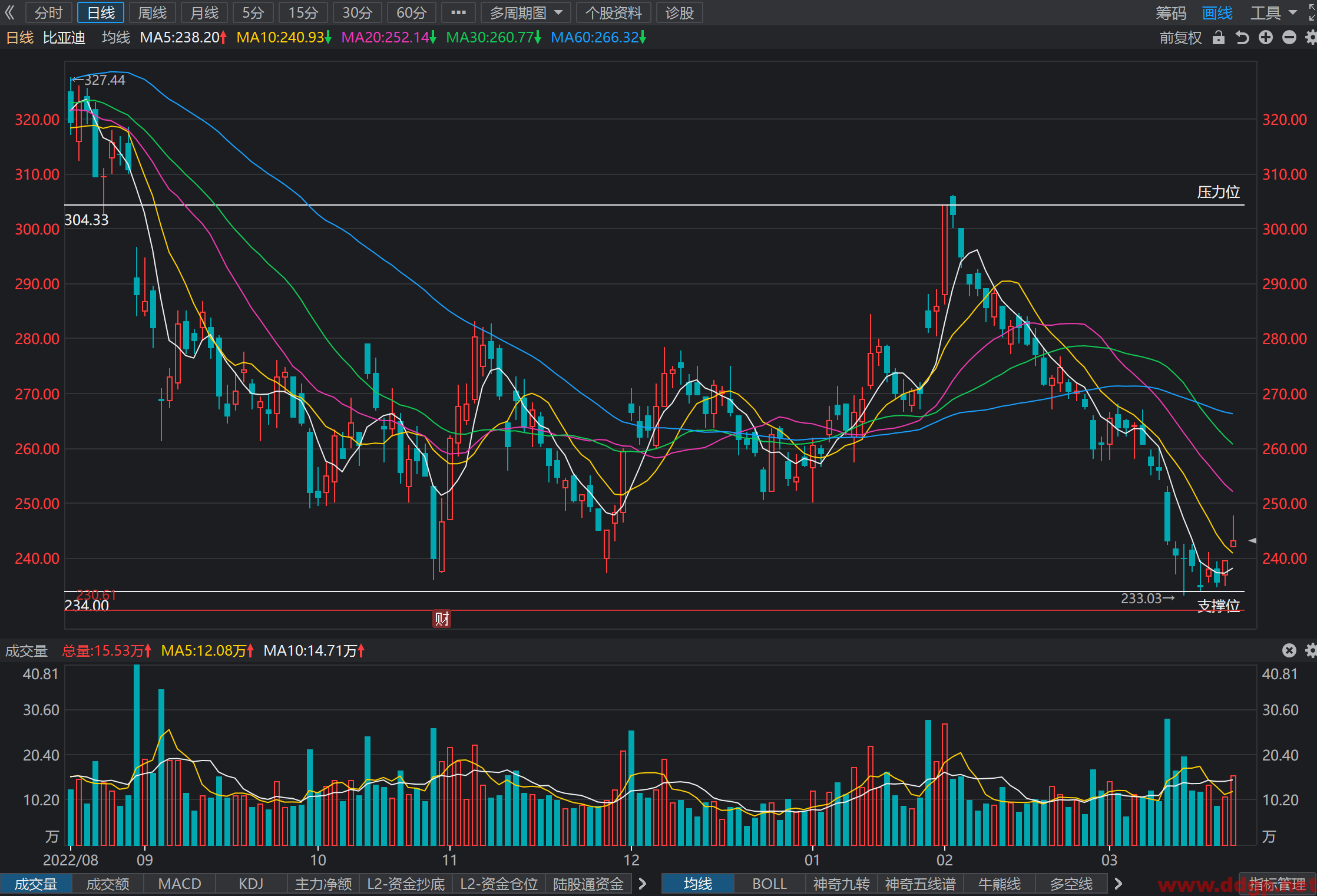Switch to 月线 monthly chart

click(204, 12)
